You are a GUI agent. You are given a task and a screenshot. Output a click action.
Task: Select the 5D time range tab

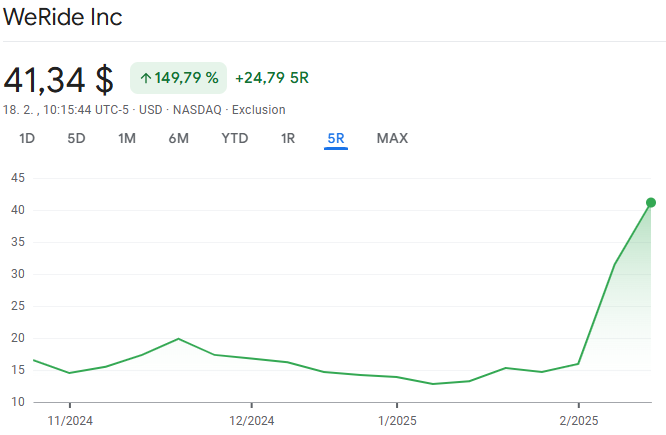[x=76, y=139]
